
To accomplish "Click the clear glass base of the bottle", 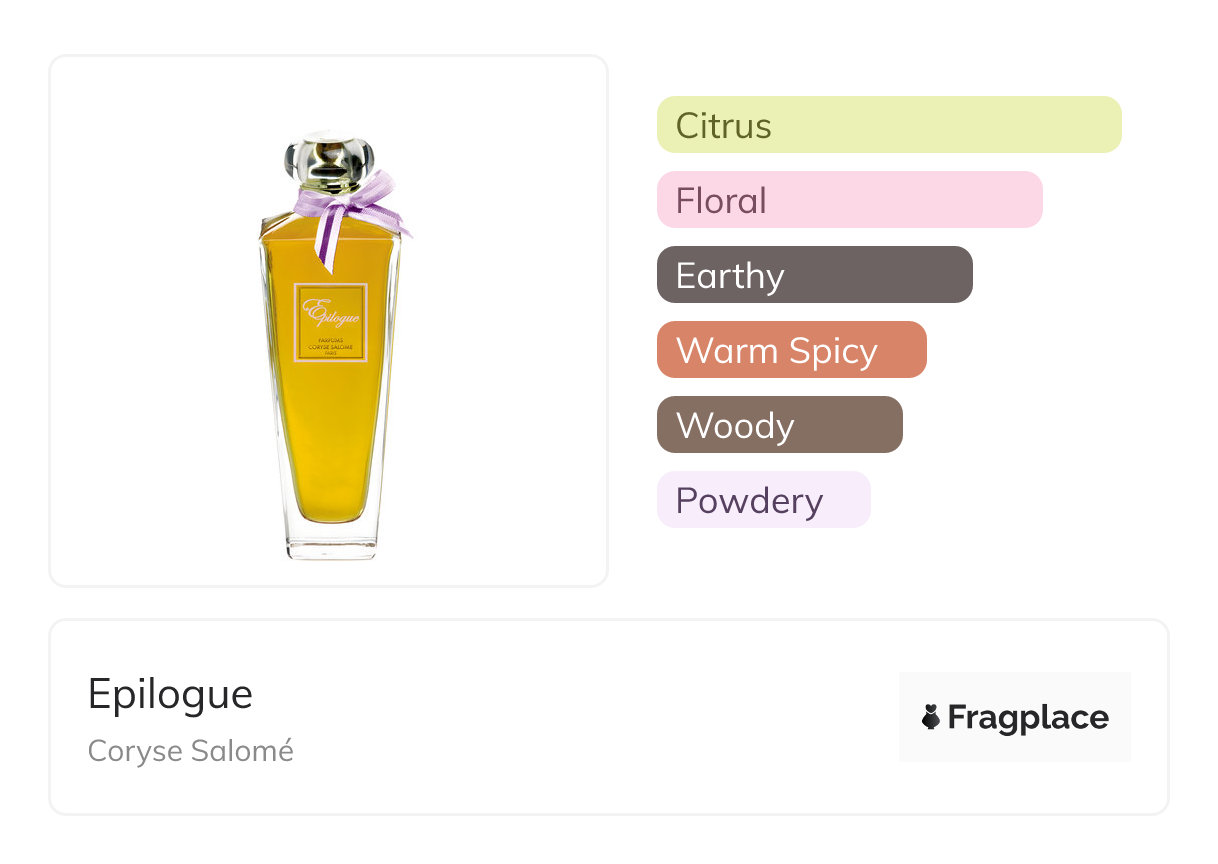I will (330, 543).
